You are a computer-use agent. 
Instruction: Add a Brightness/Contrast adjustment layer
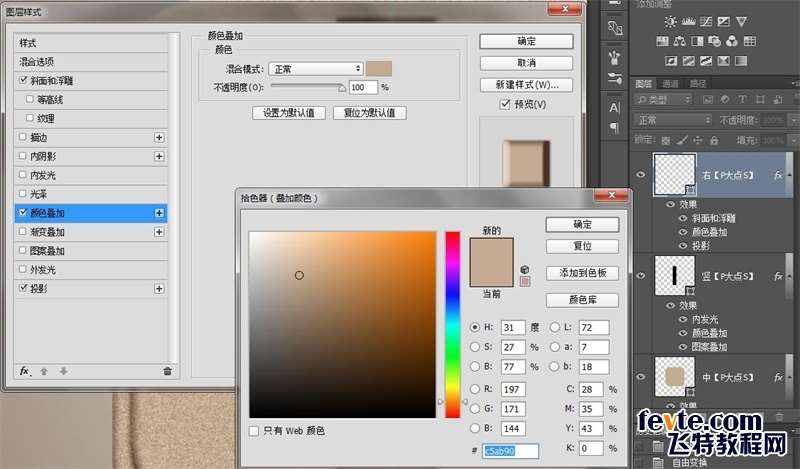click(670, 21)
